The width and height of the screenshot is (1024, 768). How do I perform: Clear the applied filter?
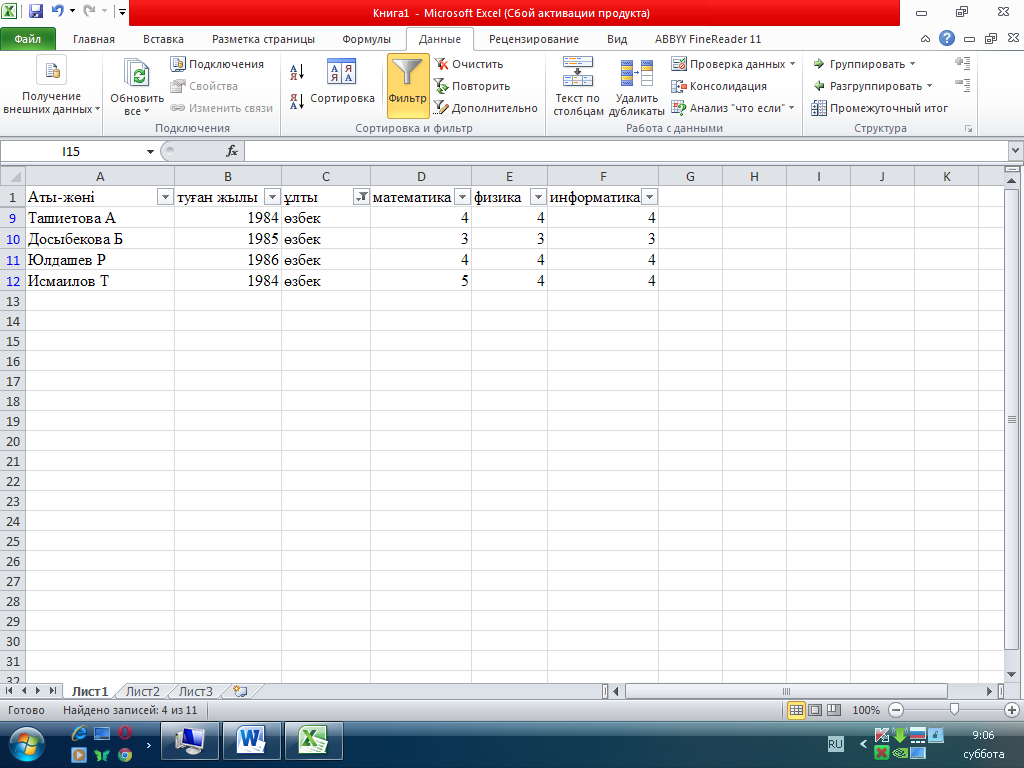click(469, 64)
